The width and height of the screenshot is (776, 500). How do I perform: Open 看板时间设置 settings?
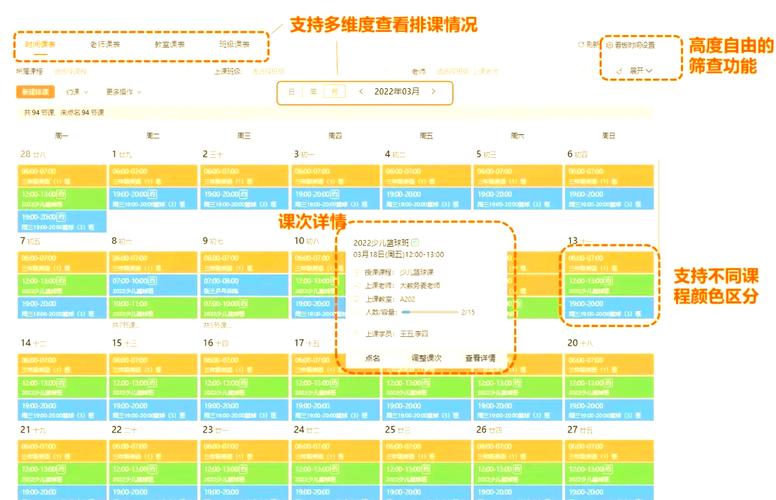click(x=631, y=45)
